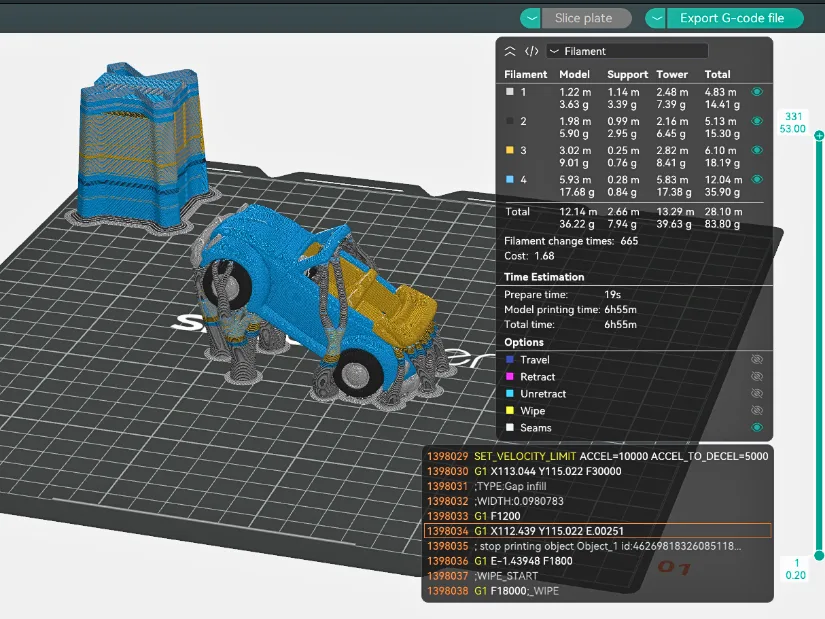
Task: Open the Filament view type dropdown
Action: pos(627,51)
